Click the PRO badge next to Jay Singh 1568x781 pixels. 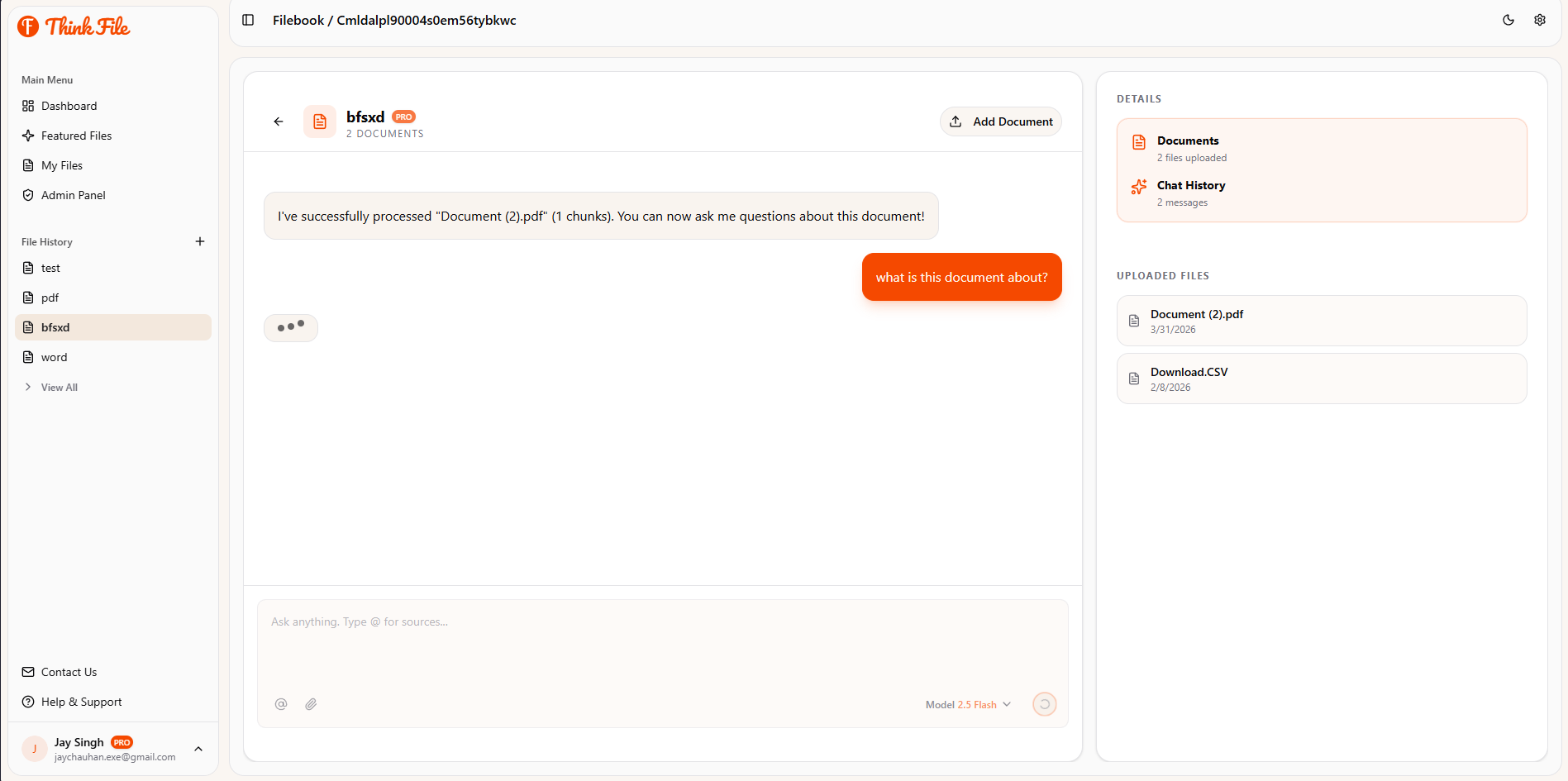coord(122,742)
